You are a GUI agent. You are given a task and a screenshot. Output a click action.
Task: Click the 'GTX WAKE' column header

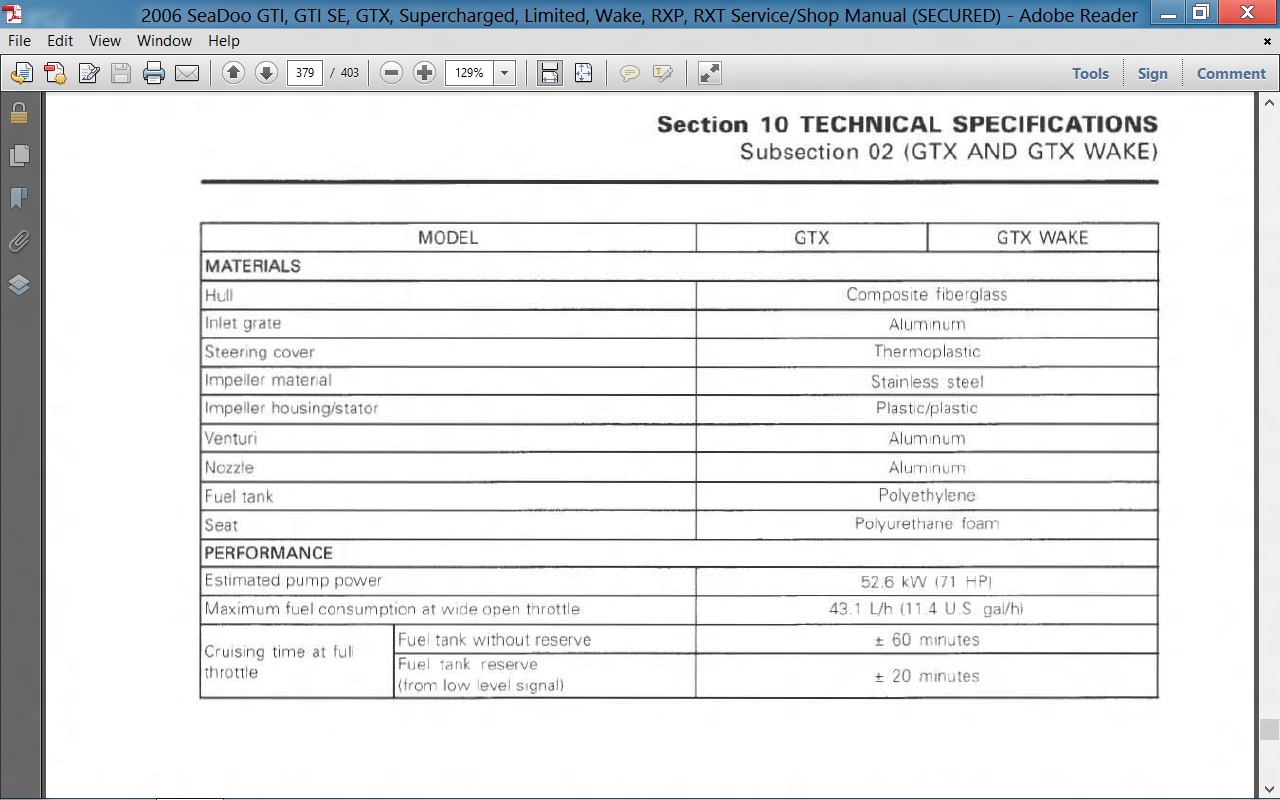[x=1042, y=238]
